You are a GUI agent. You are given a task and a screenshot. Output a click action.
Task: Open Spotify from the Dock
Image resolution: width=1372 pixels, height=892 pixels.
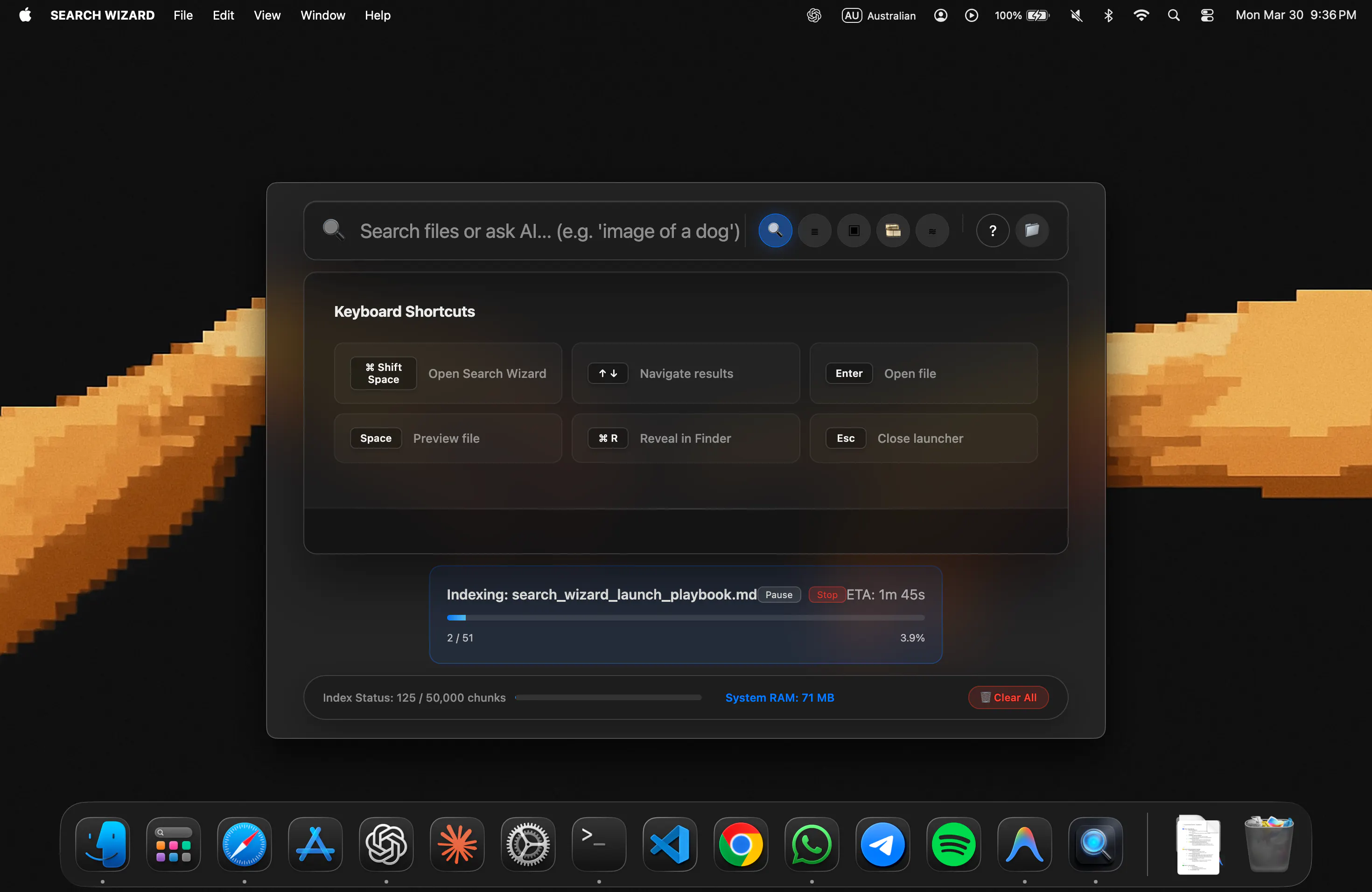click(953, 844)
